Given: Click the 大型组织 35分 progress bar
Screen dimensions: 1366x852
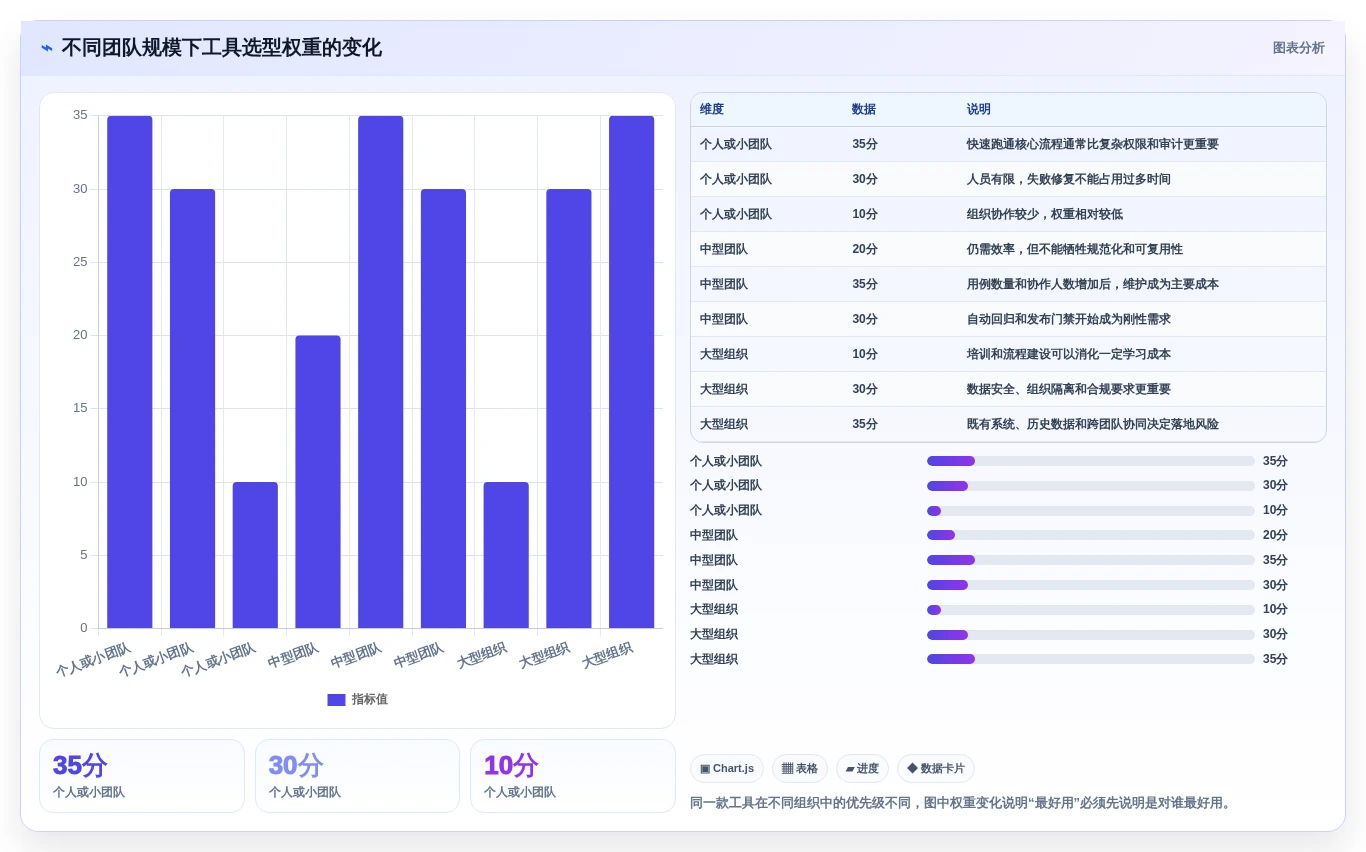Looking at the screenshot, I should (1090, 659).
